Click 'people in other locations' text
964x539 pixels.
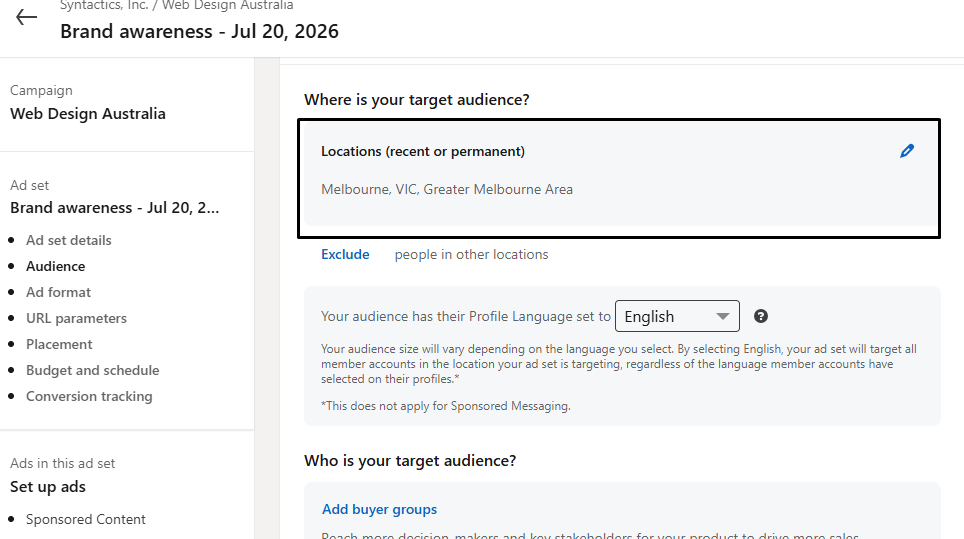coord(472,254)
